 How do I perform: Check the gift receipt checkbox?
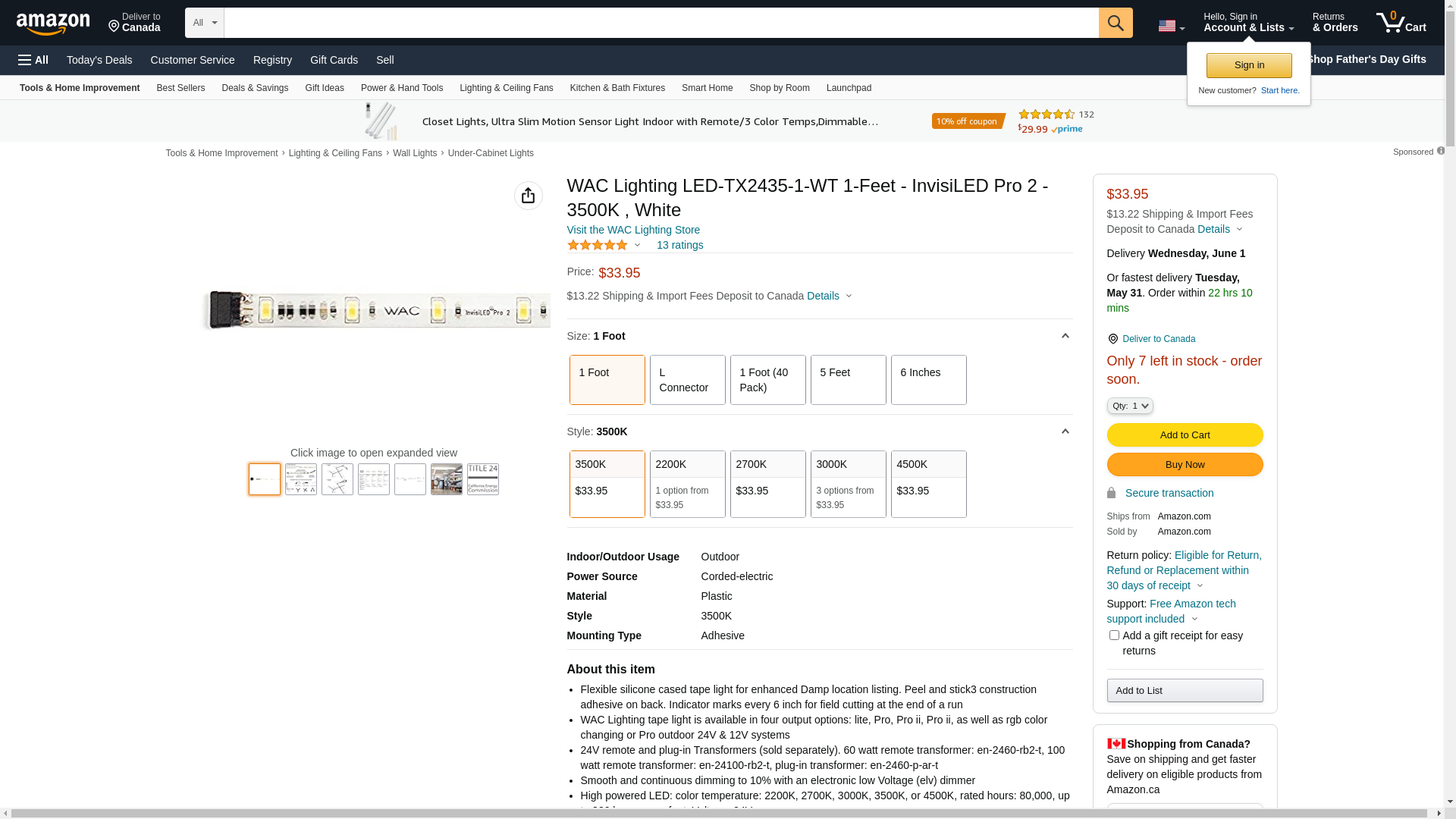[x=1113, y=635]
